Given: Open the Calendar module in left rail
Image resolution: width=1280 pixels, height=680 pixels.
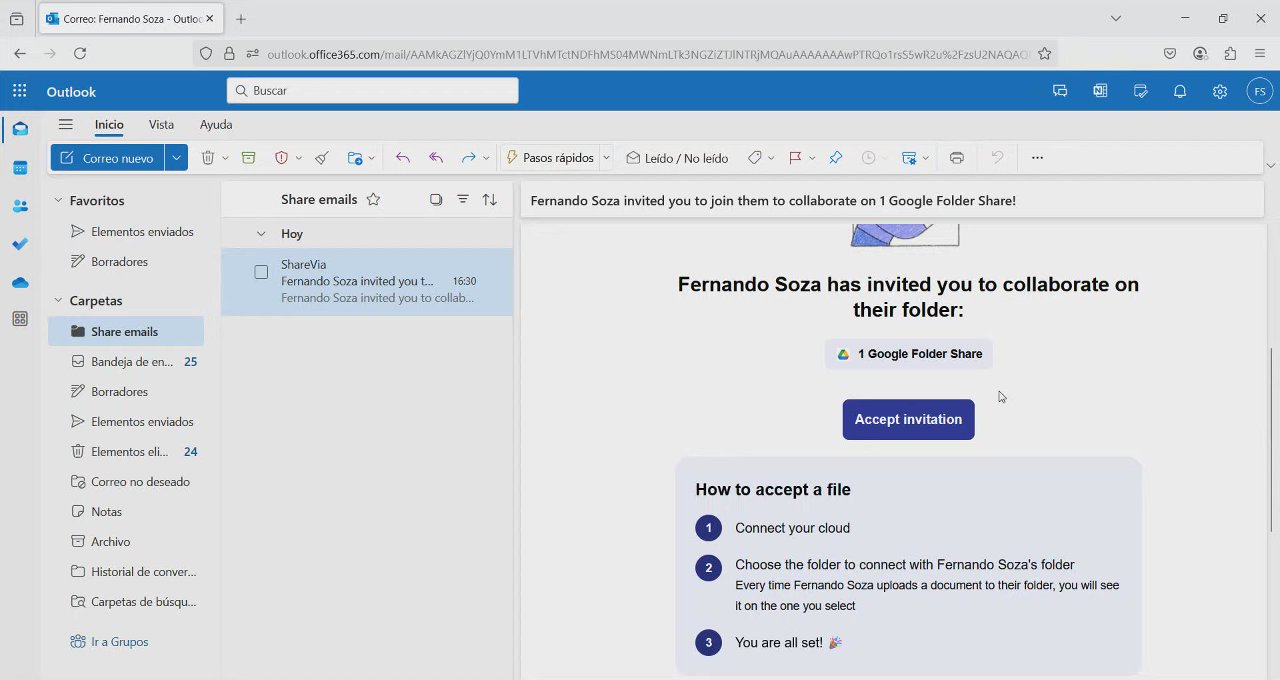Looking at the screenshot, I should click(x=20, y=168).
